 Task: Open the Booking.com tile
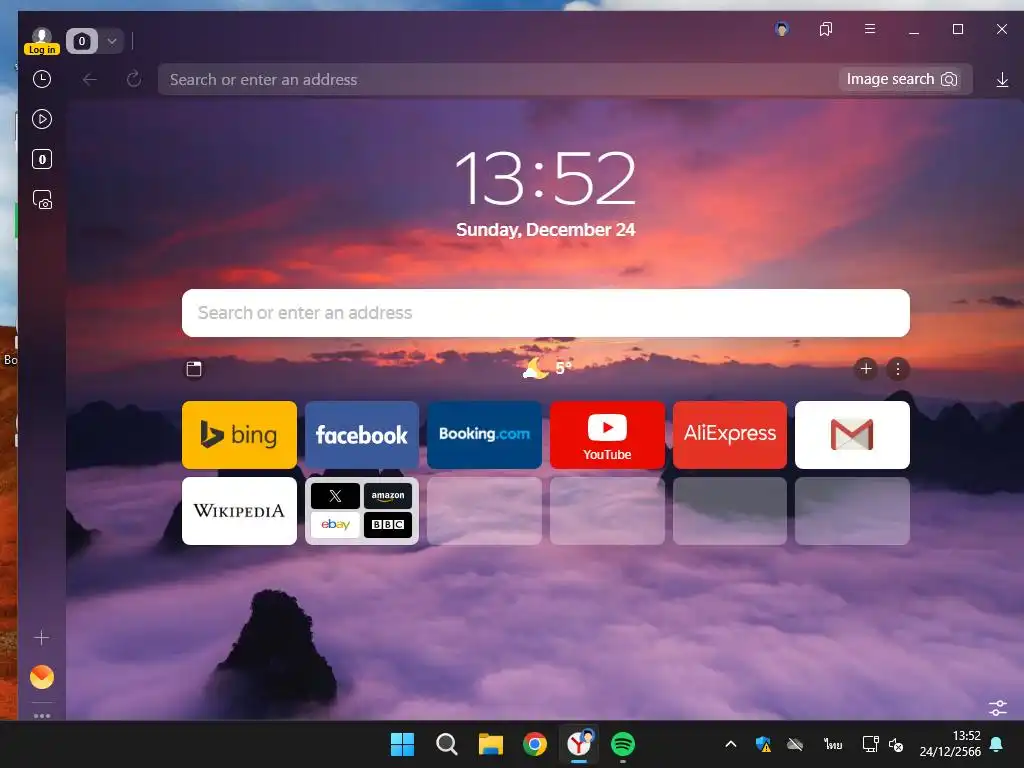point(485,435)
